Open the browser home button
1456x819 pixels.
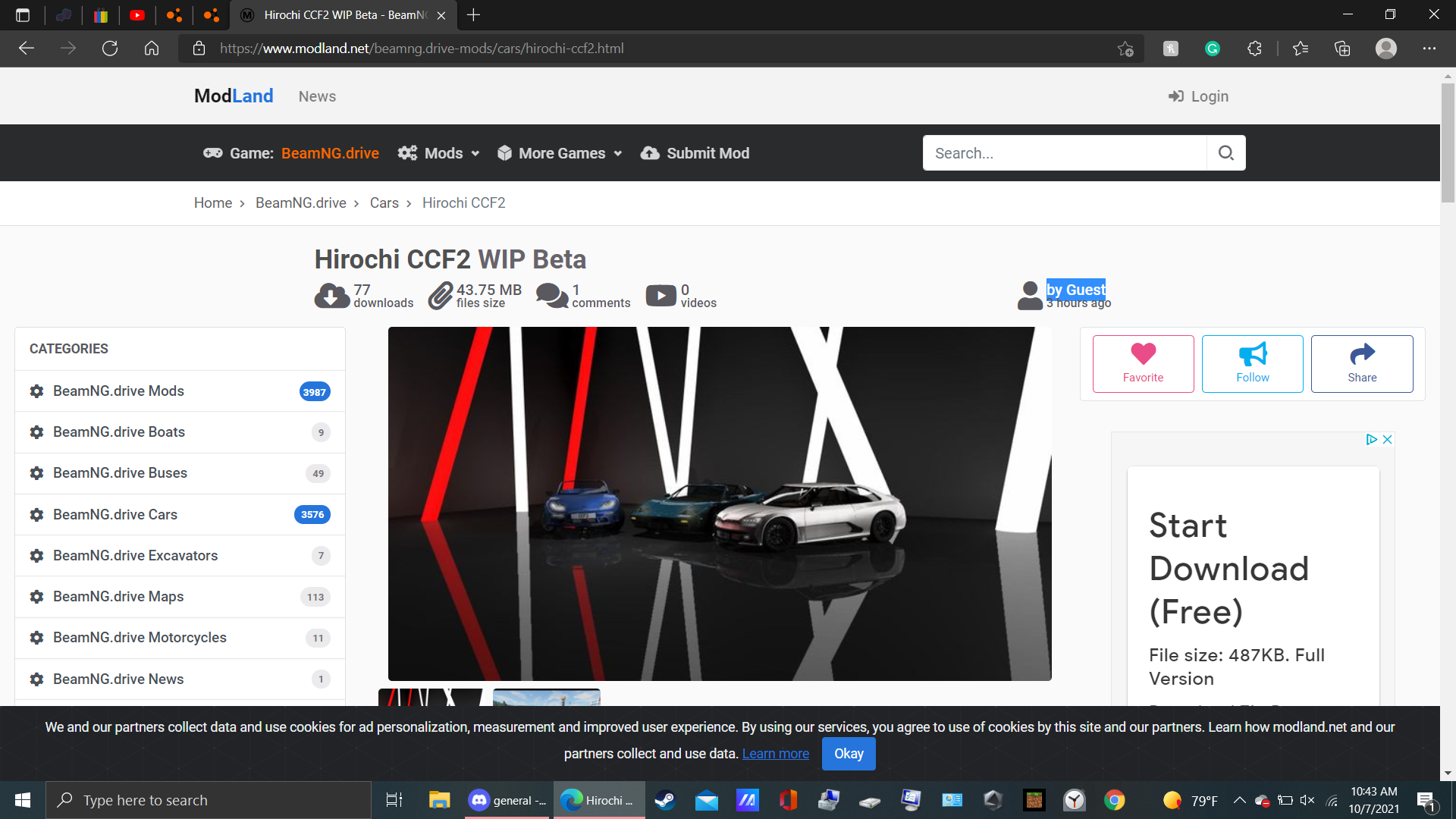click(152, 49)
